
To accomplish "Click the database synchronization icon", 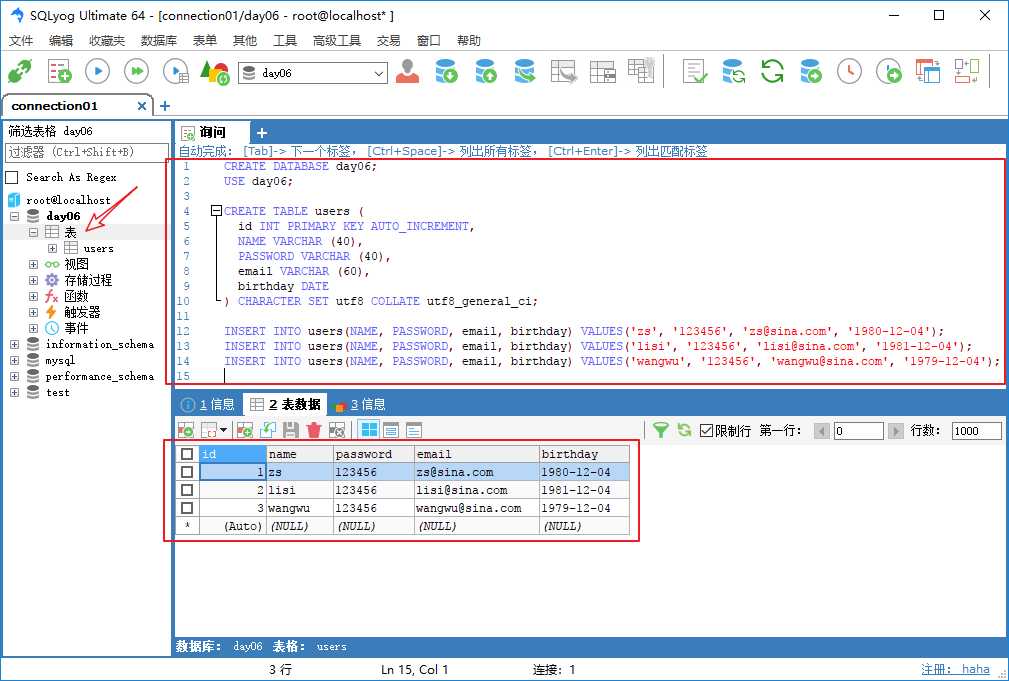I will (734, 71).
